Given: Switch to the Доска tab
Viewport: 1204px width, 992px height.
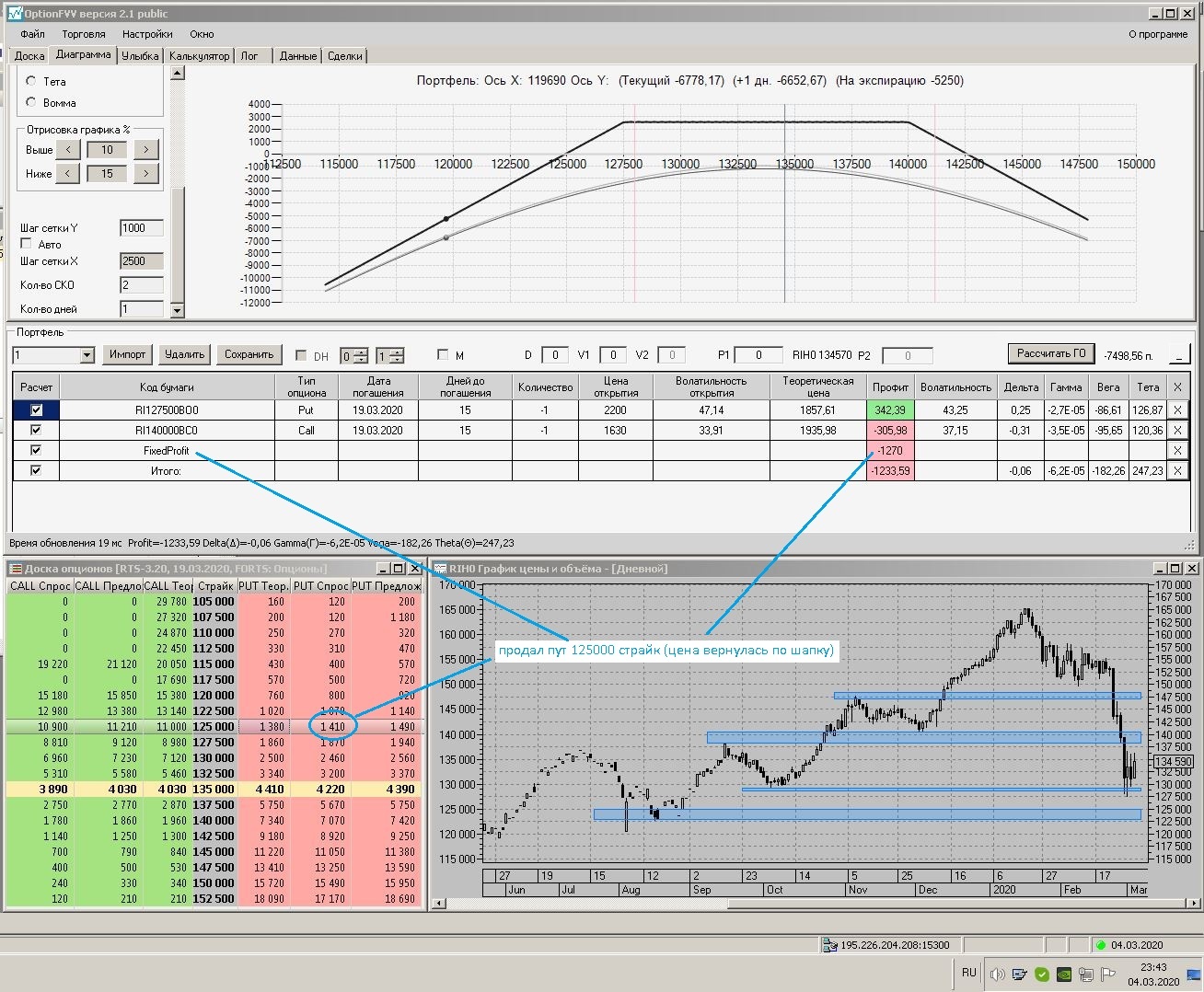Looking at the screenshot, I should point(29,56).
